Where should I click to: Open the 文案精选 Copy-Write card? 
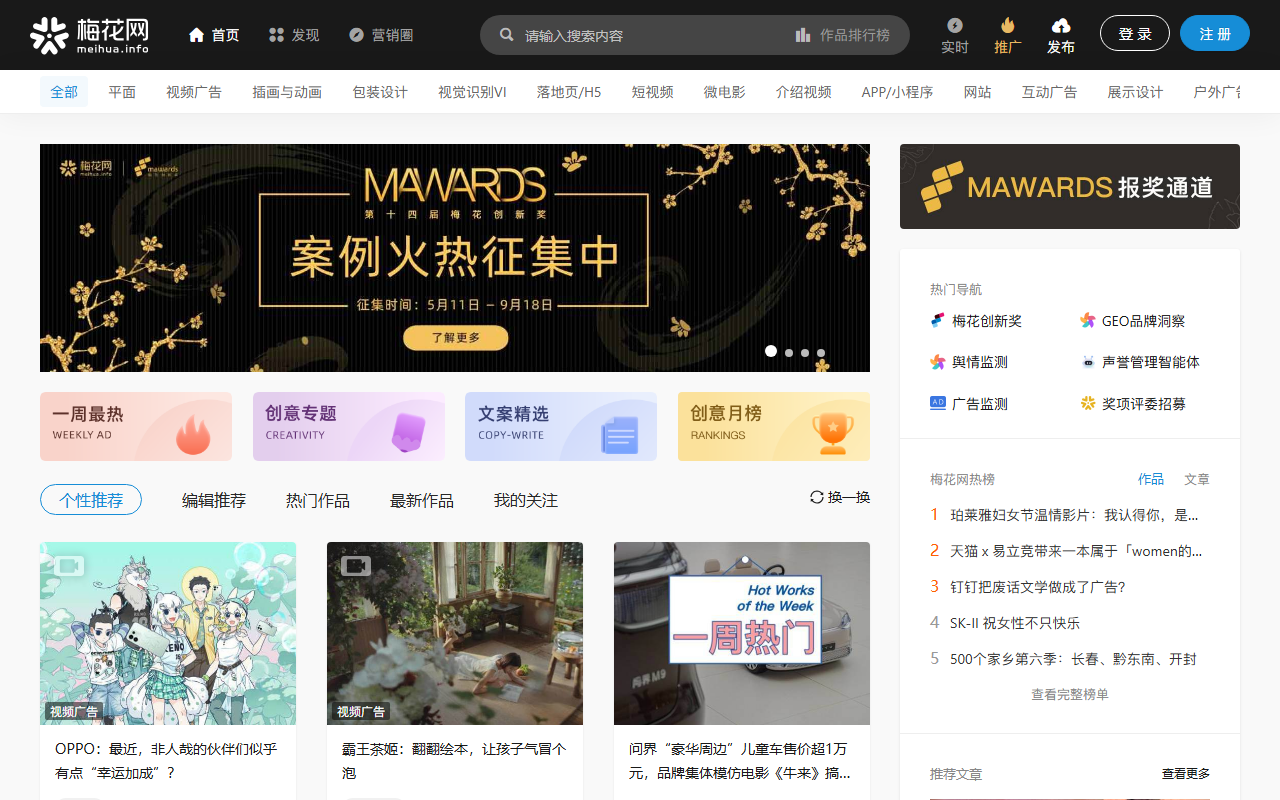click(561, 426)
